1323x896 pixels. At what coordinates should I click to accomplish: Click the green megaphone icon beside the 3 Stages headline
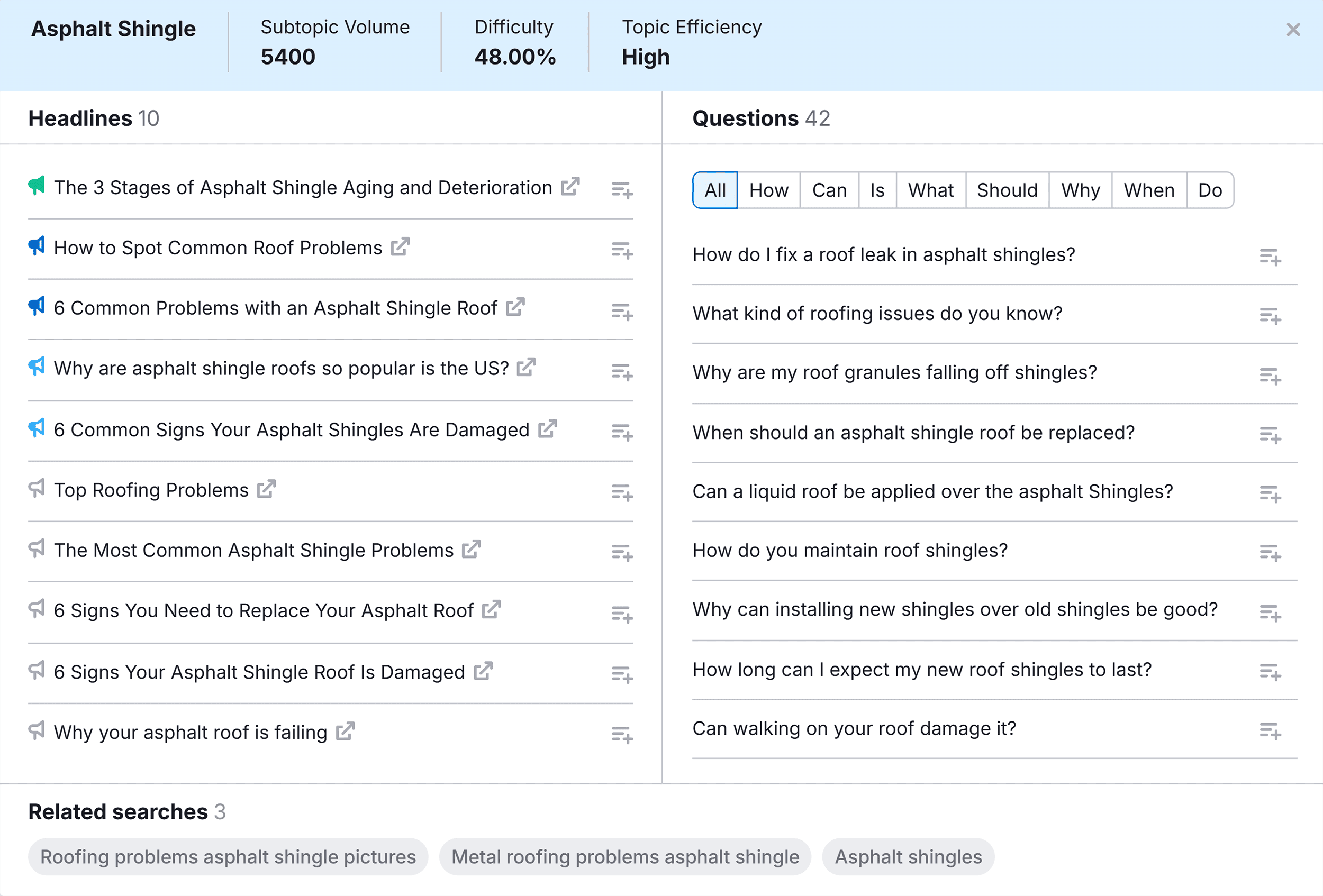click(x=36, y=187)
